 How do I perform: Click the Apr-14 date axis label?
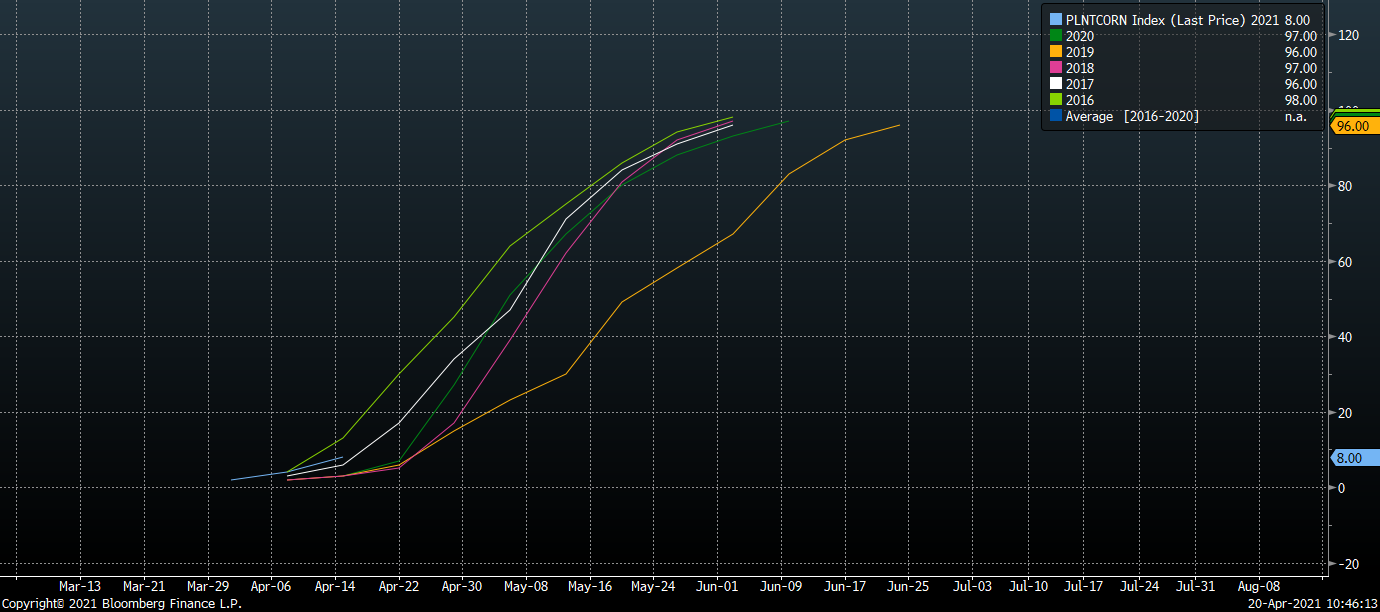click(x=335, y=586)
